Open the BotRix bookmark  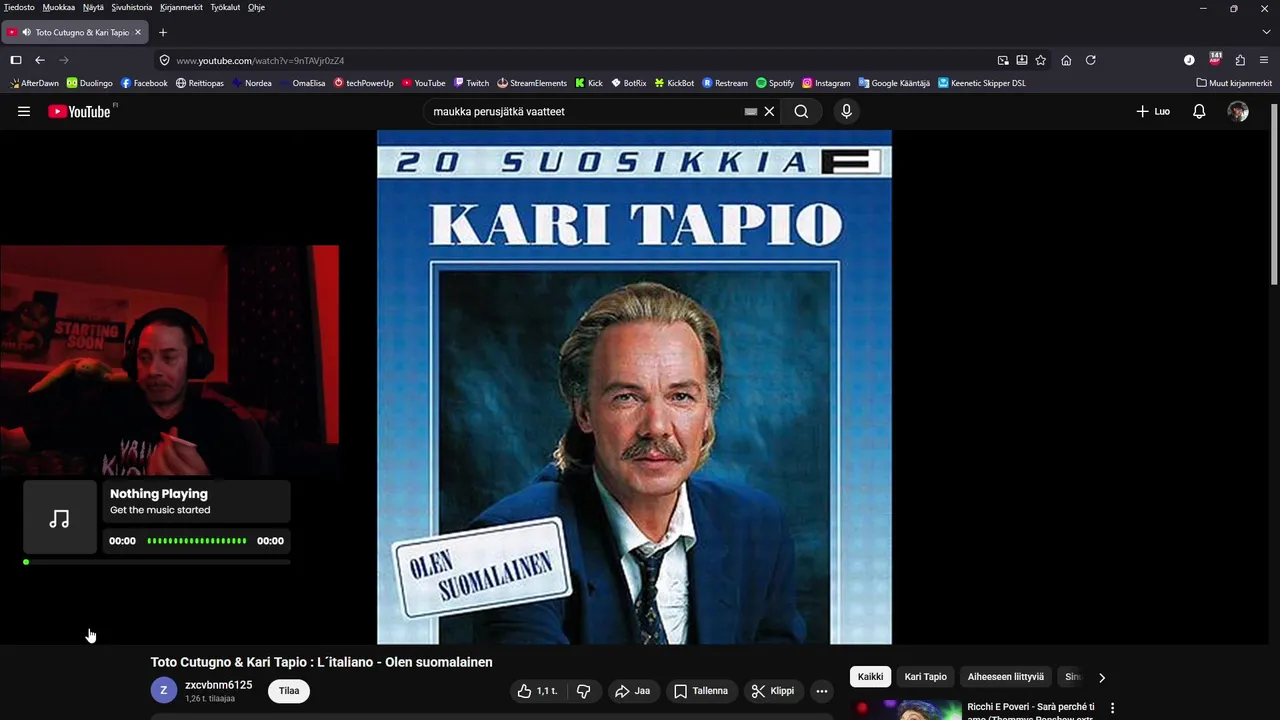629,83
